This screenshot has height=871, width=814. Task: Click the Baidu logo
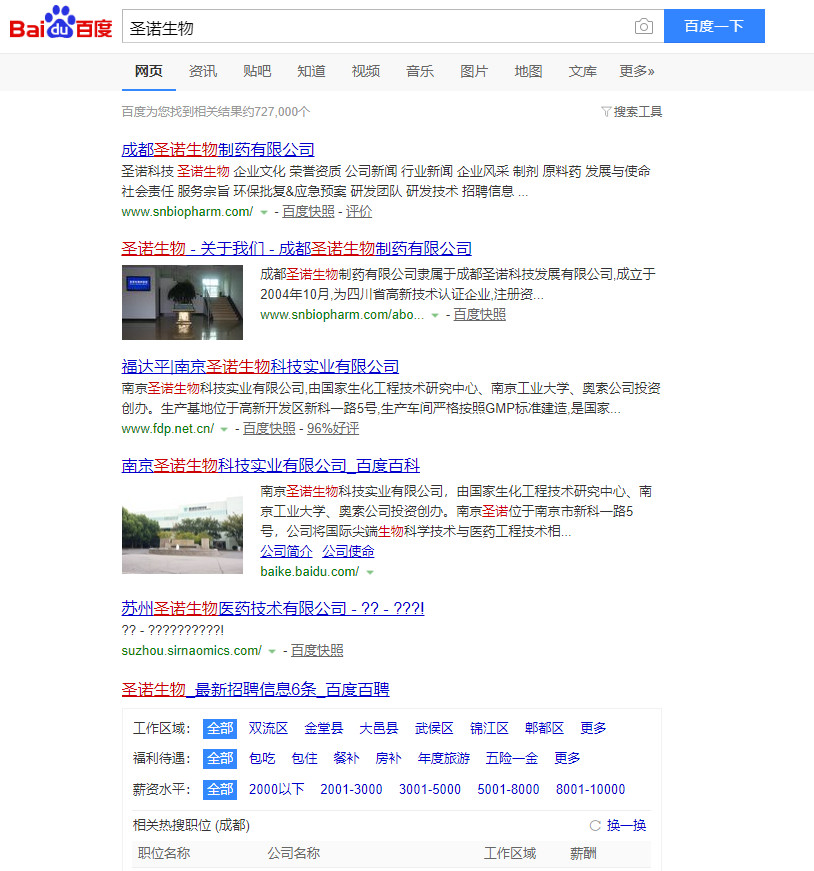pos(61,24)
